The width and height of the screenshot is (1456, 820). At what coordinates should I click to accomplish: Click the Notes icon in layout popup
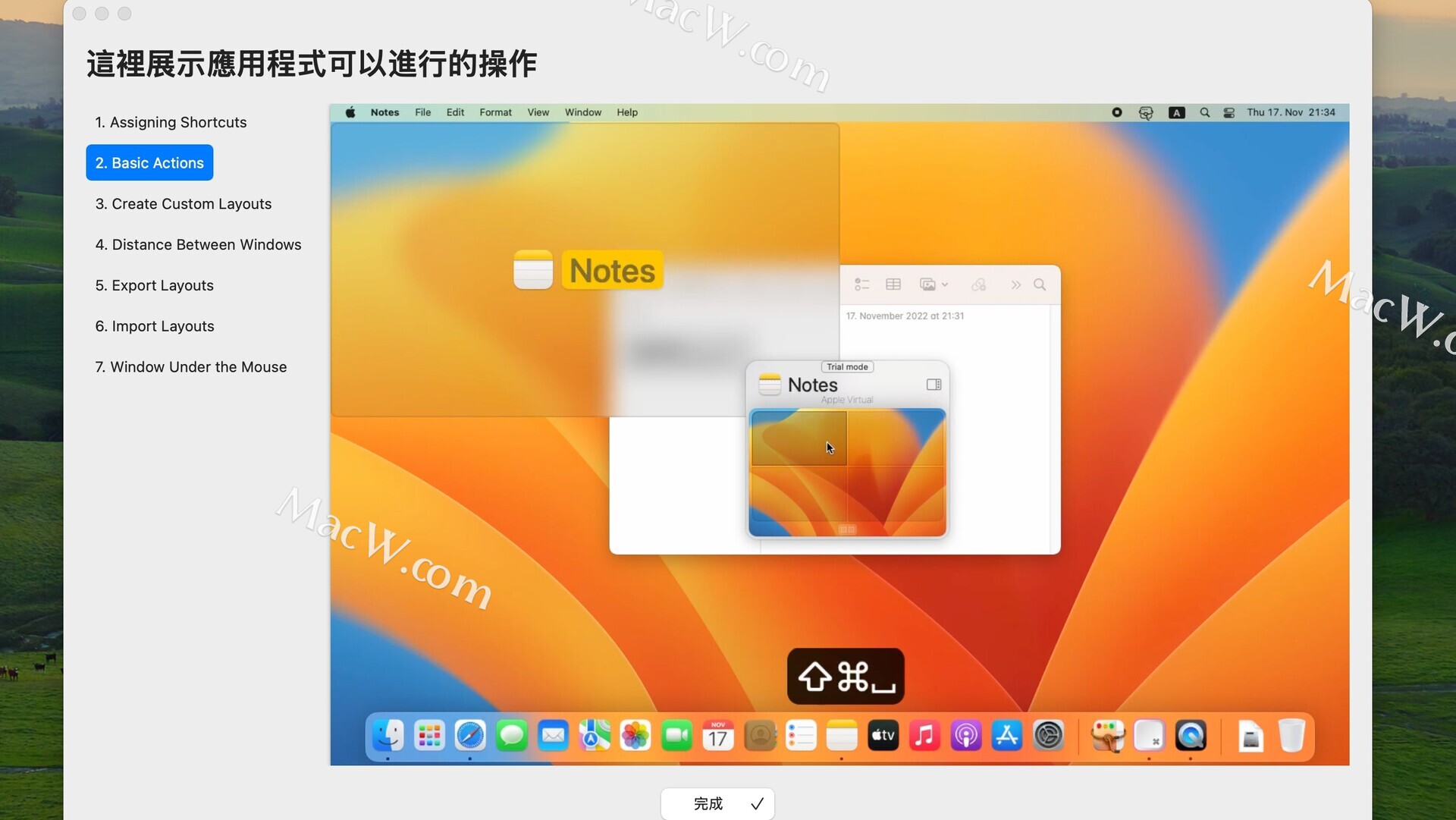click(x=770, y=385)
